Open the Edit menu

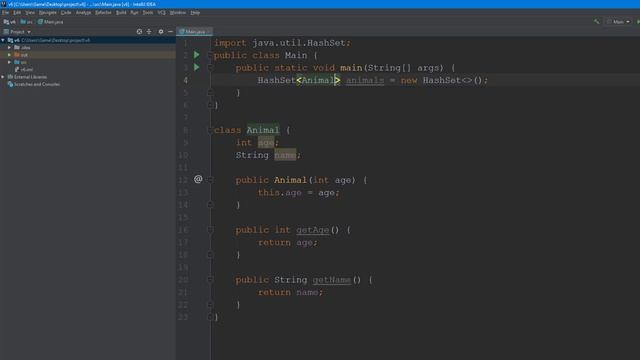(x=17, y=13)
